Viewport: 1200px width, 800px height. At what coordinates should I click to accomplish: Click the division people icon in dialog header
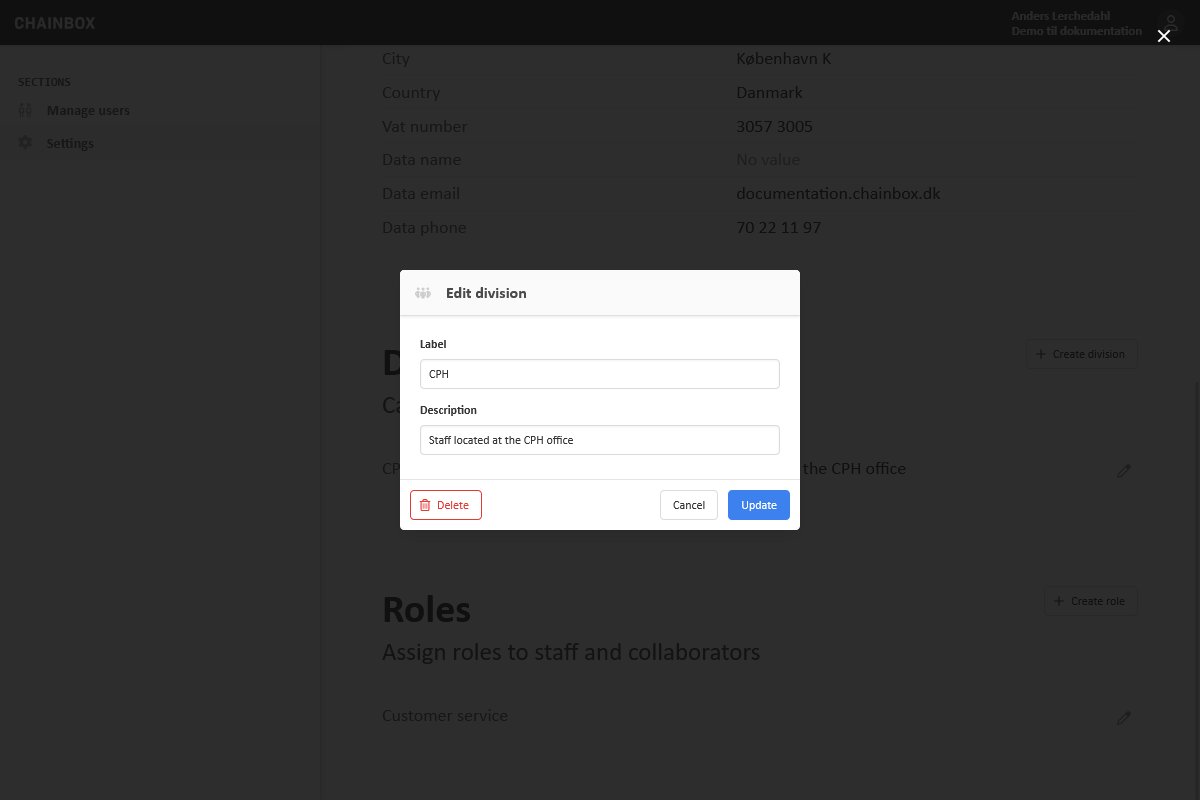(423, 293)
